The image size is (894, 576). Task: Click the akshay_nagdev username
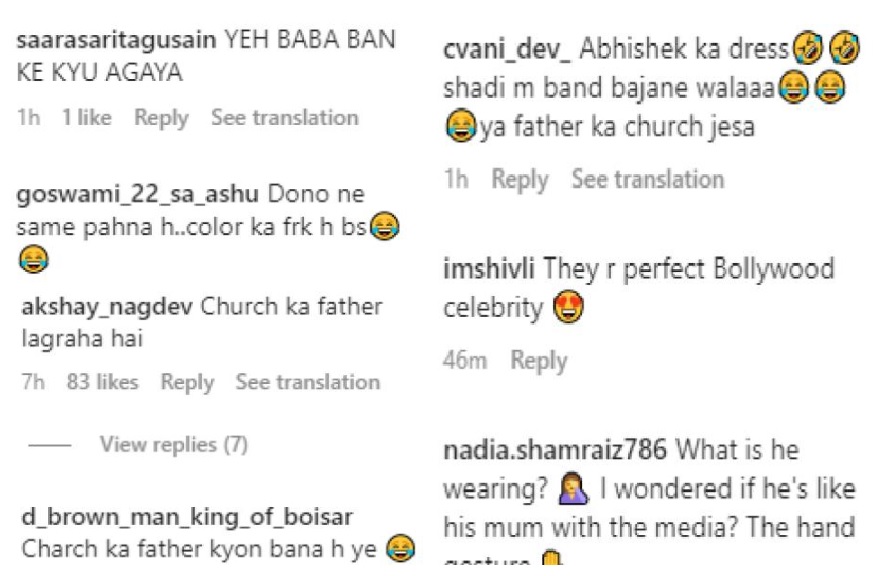107,307
